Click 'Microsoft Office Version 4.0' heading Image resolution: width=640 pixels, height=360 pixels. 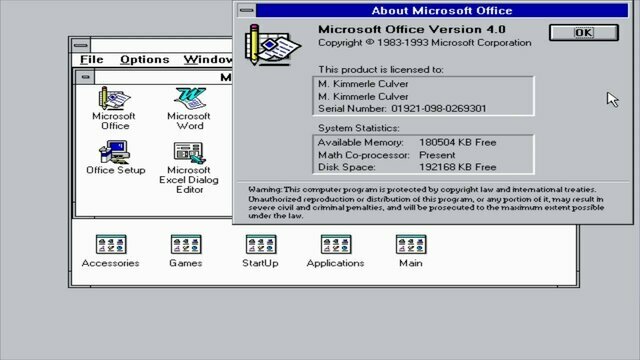click(x=412, y=29)
